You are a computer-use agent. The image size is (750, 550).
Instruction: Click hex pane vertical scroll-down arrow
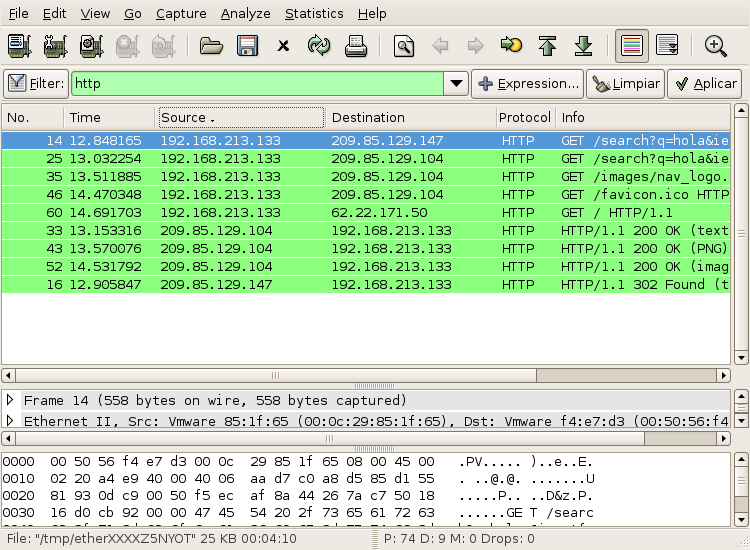tap(741, 519)
